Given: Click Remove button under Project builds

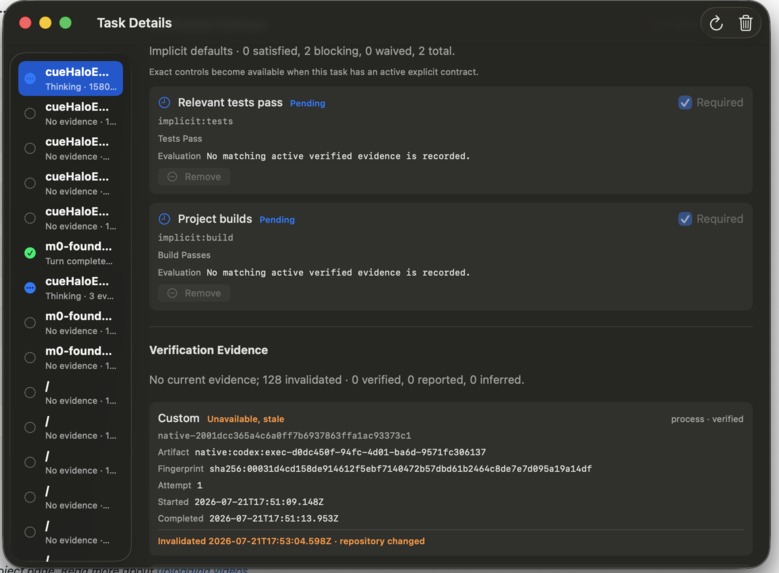Looking at the screenshot, I should pos(194,293).
